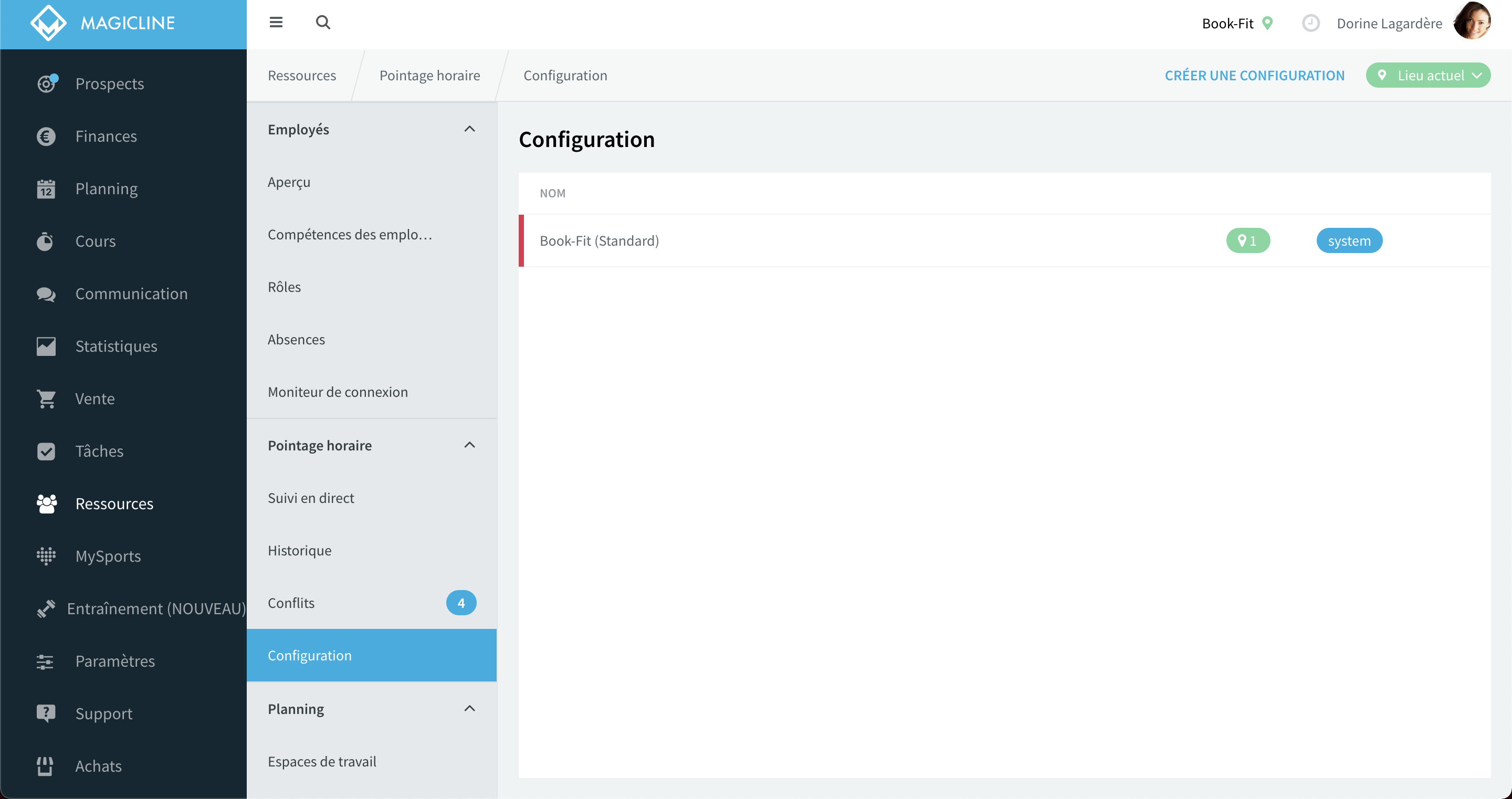This screenshot has height=799, width=1512.
Task: Click the Ressources breadcrumb link
Action: pyautogui.click(x=302, y=75)
